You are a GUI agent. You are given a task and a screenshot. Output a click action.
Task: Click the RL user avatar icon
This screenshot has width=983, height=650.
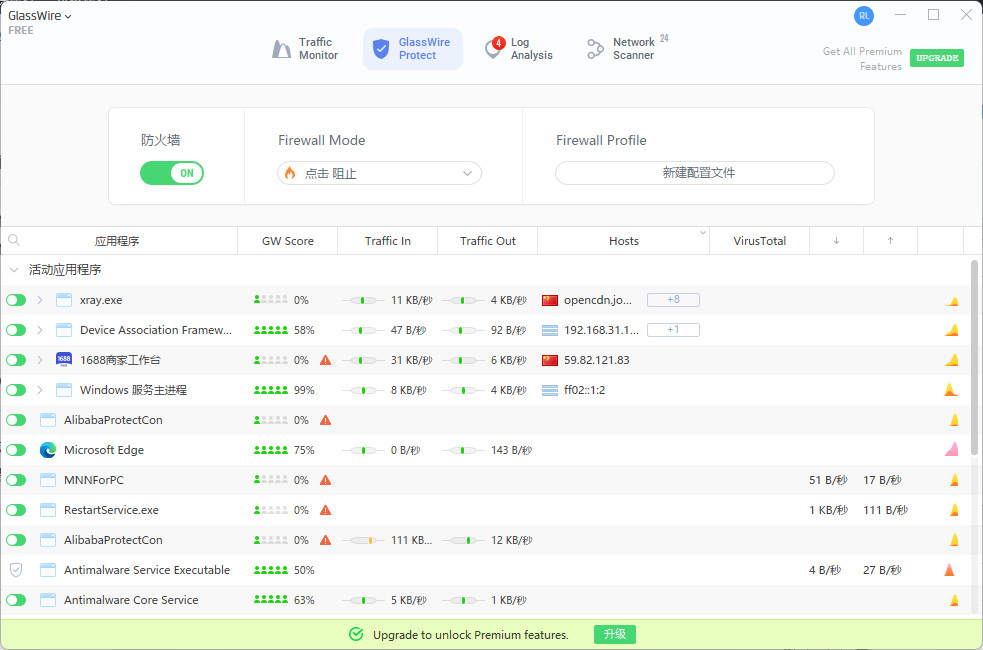863,16
